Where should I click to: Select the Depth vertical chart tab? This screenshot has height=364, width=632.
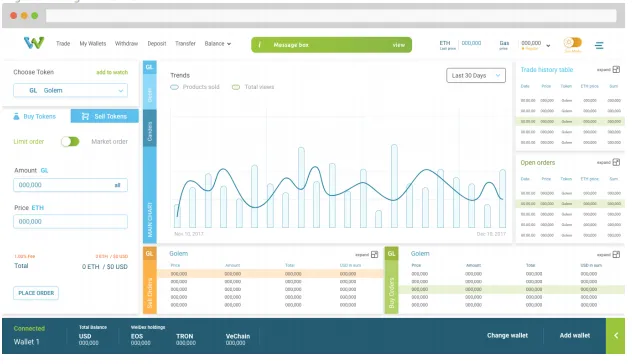click(x=150, y=92)
